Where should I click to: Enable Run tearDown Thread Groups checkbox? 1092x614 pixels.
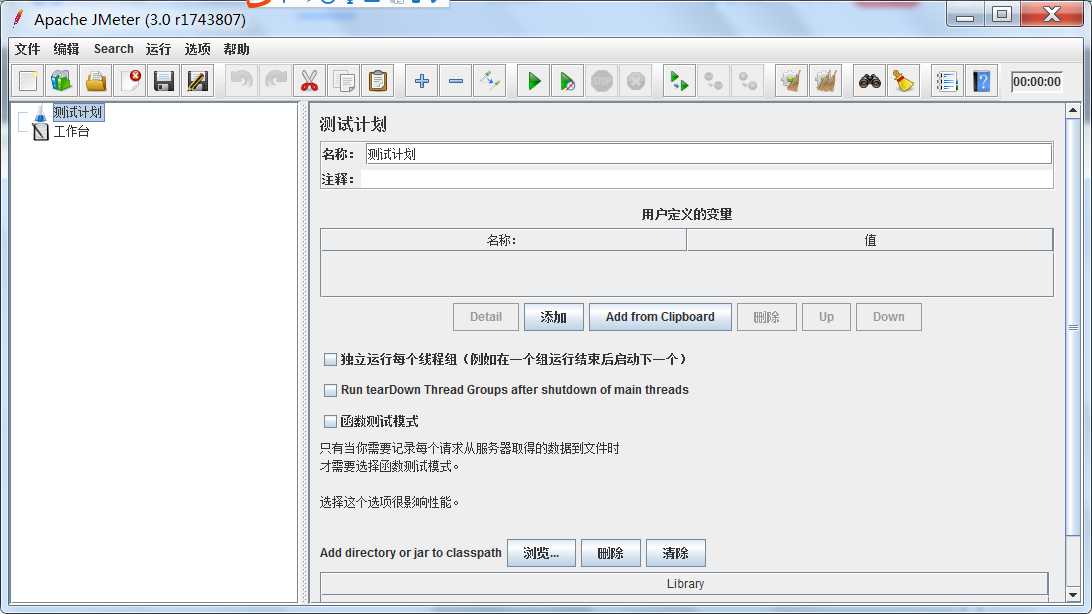[x=330, y=391]
